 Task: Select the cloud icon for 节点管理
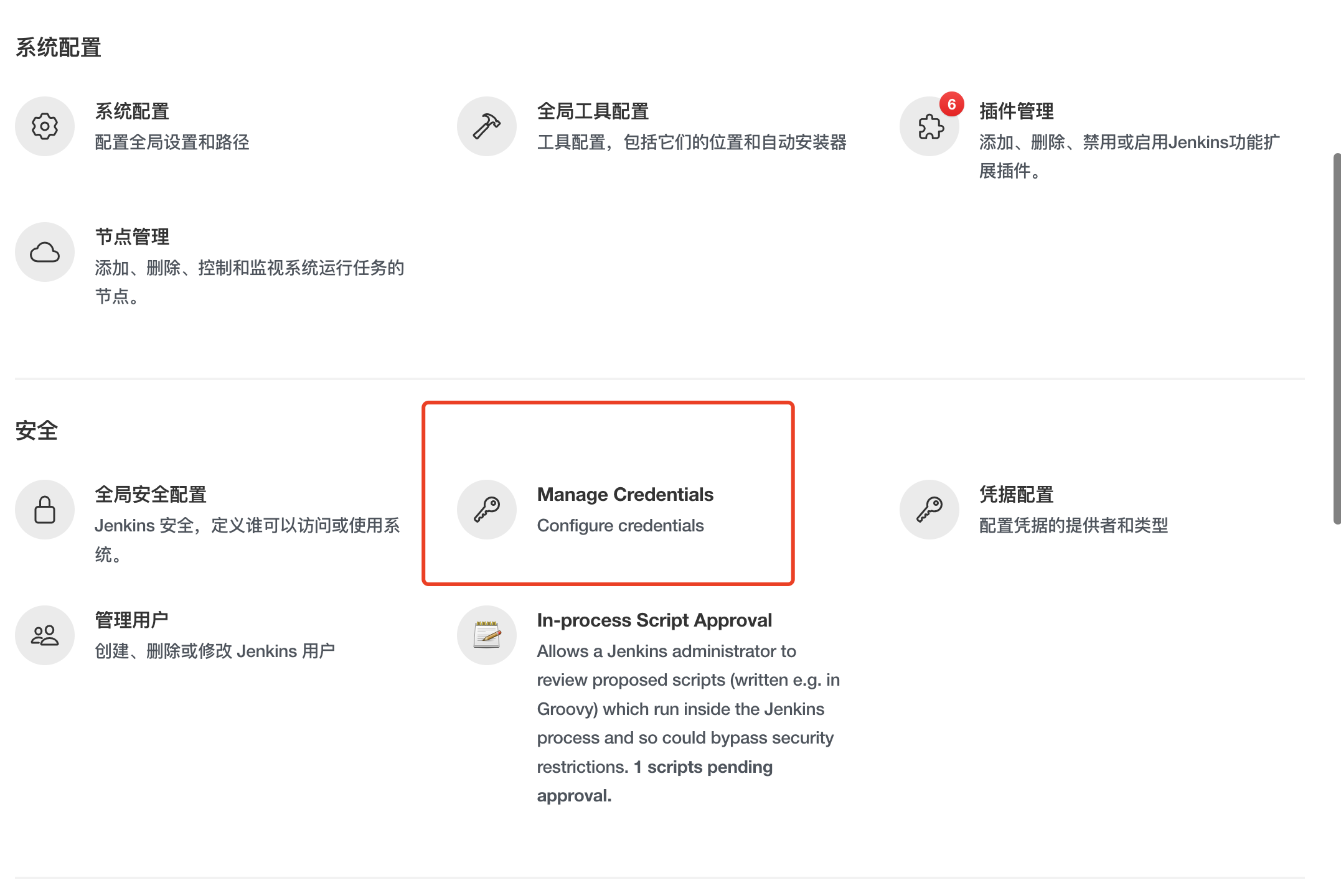[45, 252]
